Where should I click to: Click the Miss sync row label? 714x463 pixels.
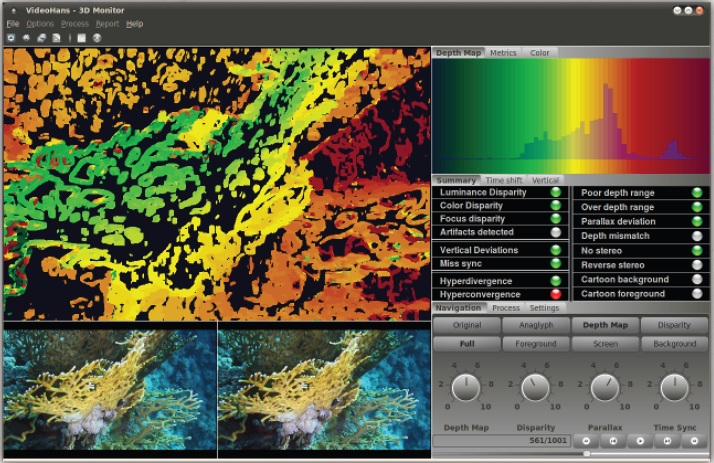[x=460, y=264]
